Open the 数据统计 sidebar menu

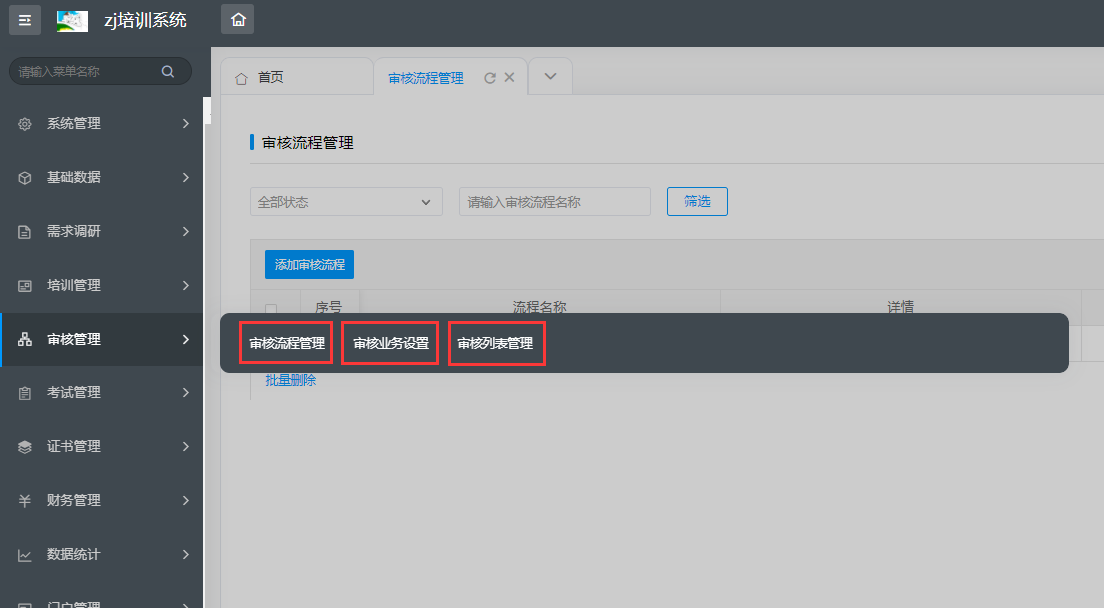click(x=101, y=555)
